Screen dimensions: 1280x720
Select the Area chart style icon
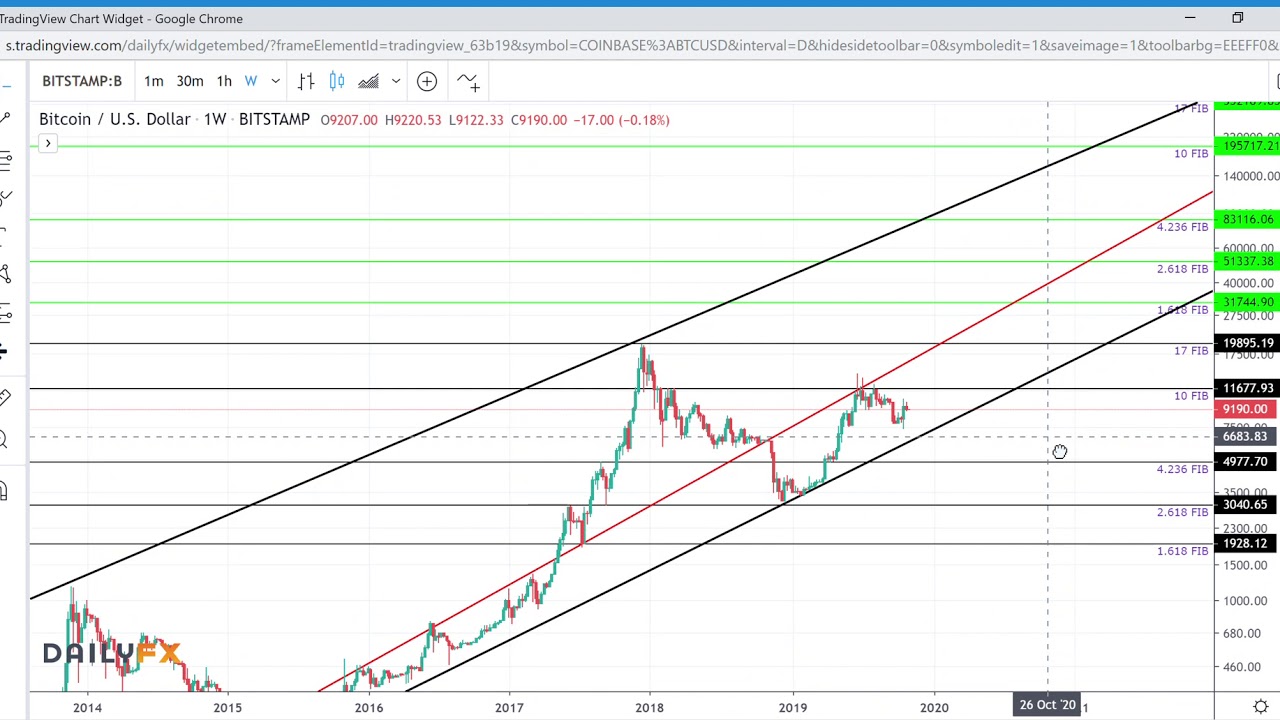click(368, 81)
